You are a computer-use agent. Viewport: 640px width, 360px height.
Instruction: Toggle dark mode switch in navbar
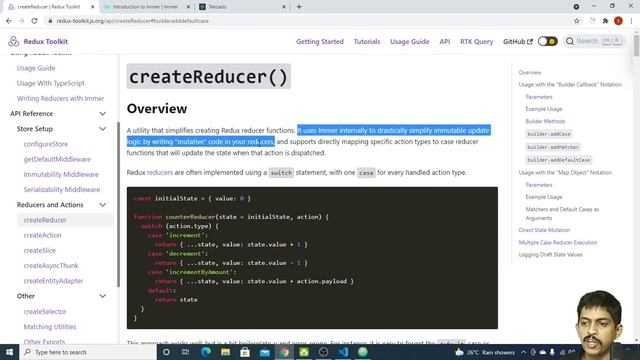(x=547, y=41)
